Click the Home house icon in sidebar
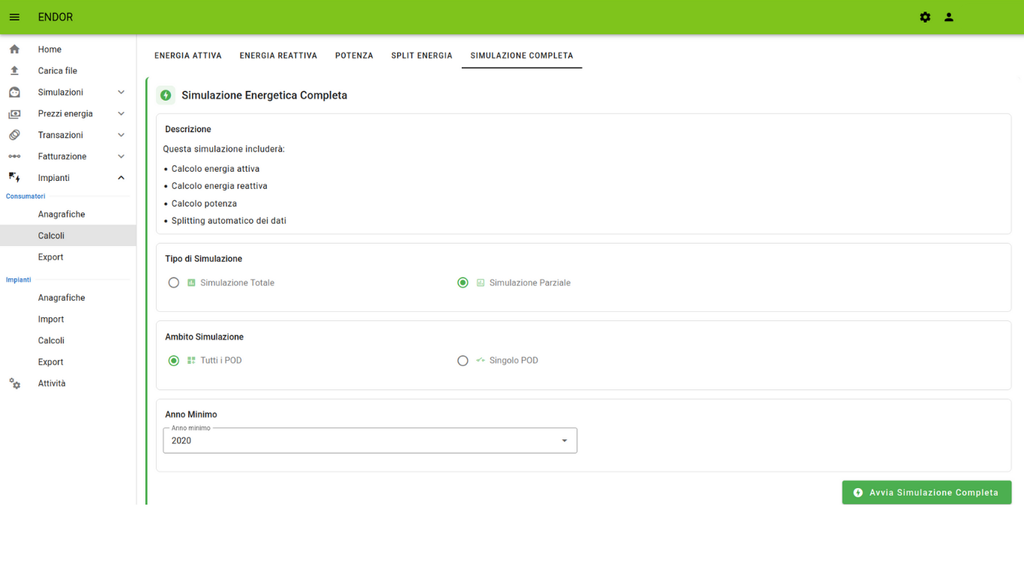 tap(14, 49)
